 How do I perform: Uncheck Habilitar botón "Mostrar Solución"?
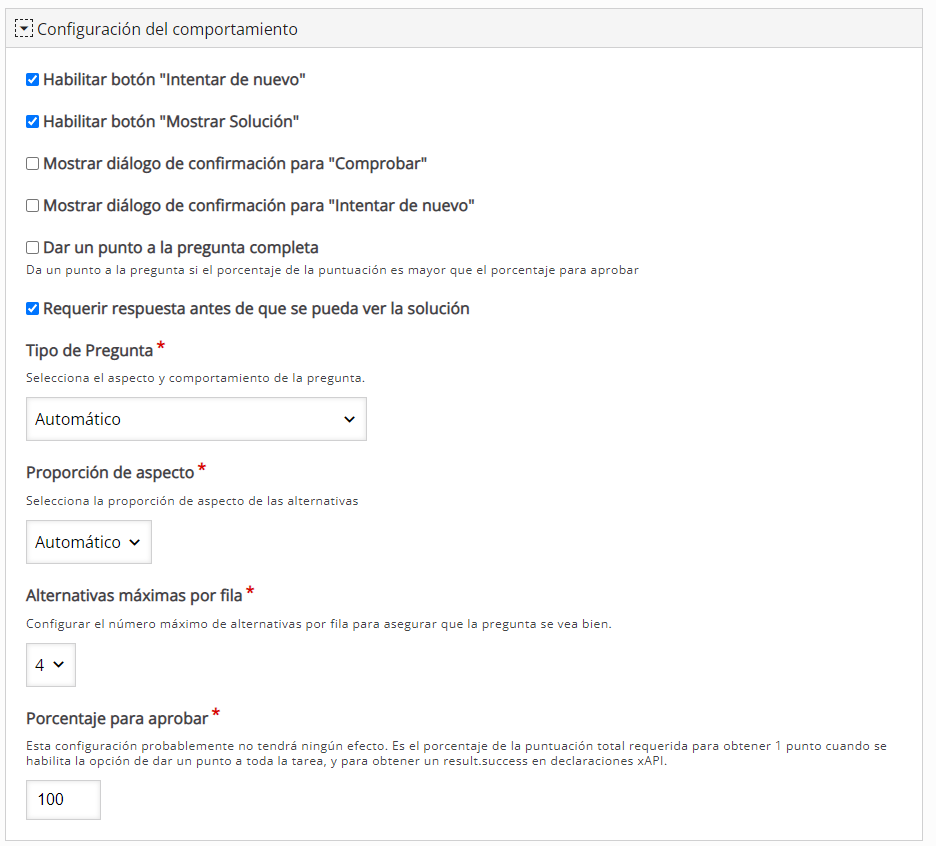point(32,122)
